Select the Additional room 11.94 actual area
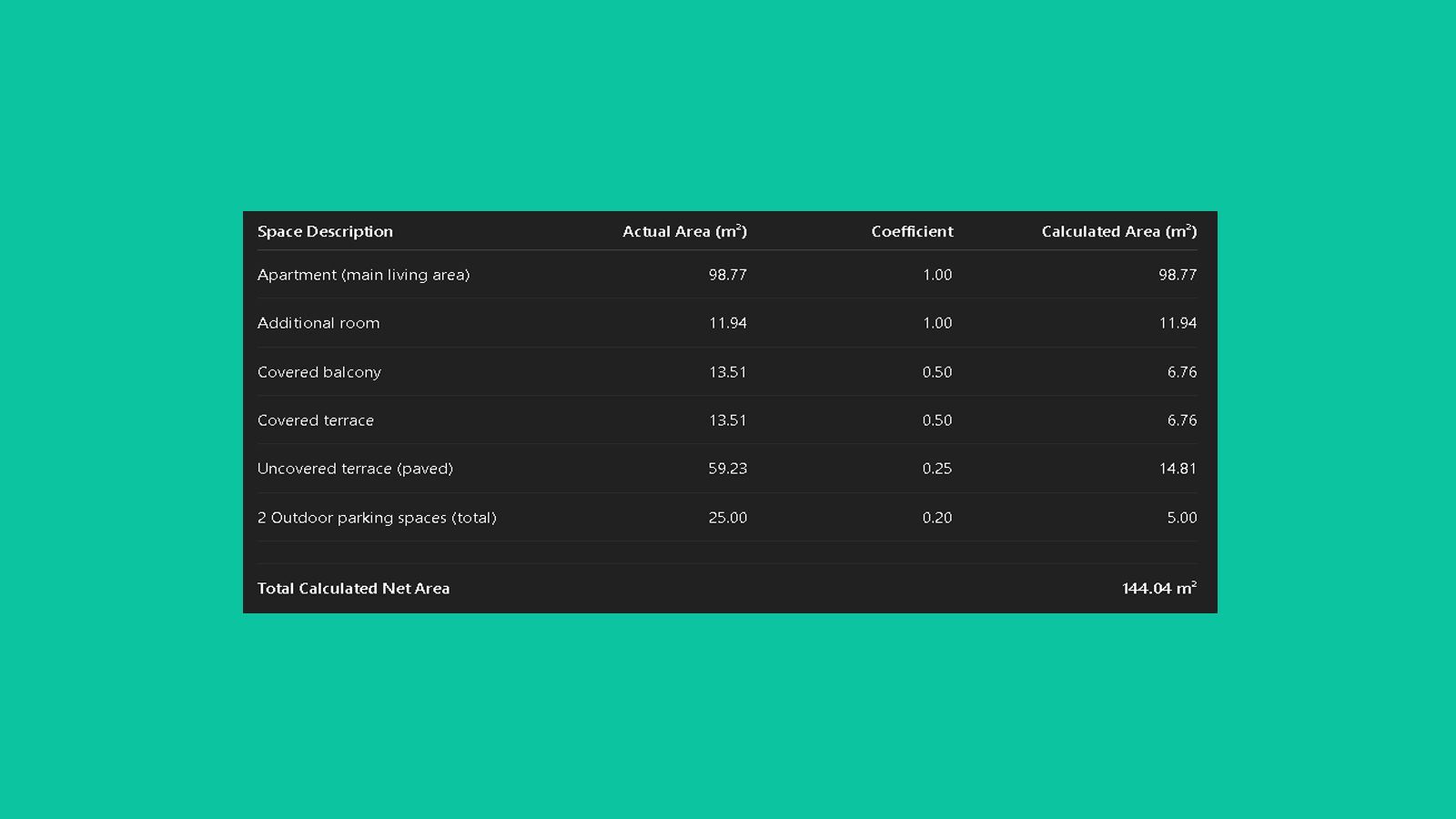Viewport: 1456px width, 819px height. (727, 323)
